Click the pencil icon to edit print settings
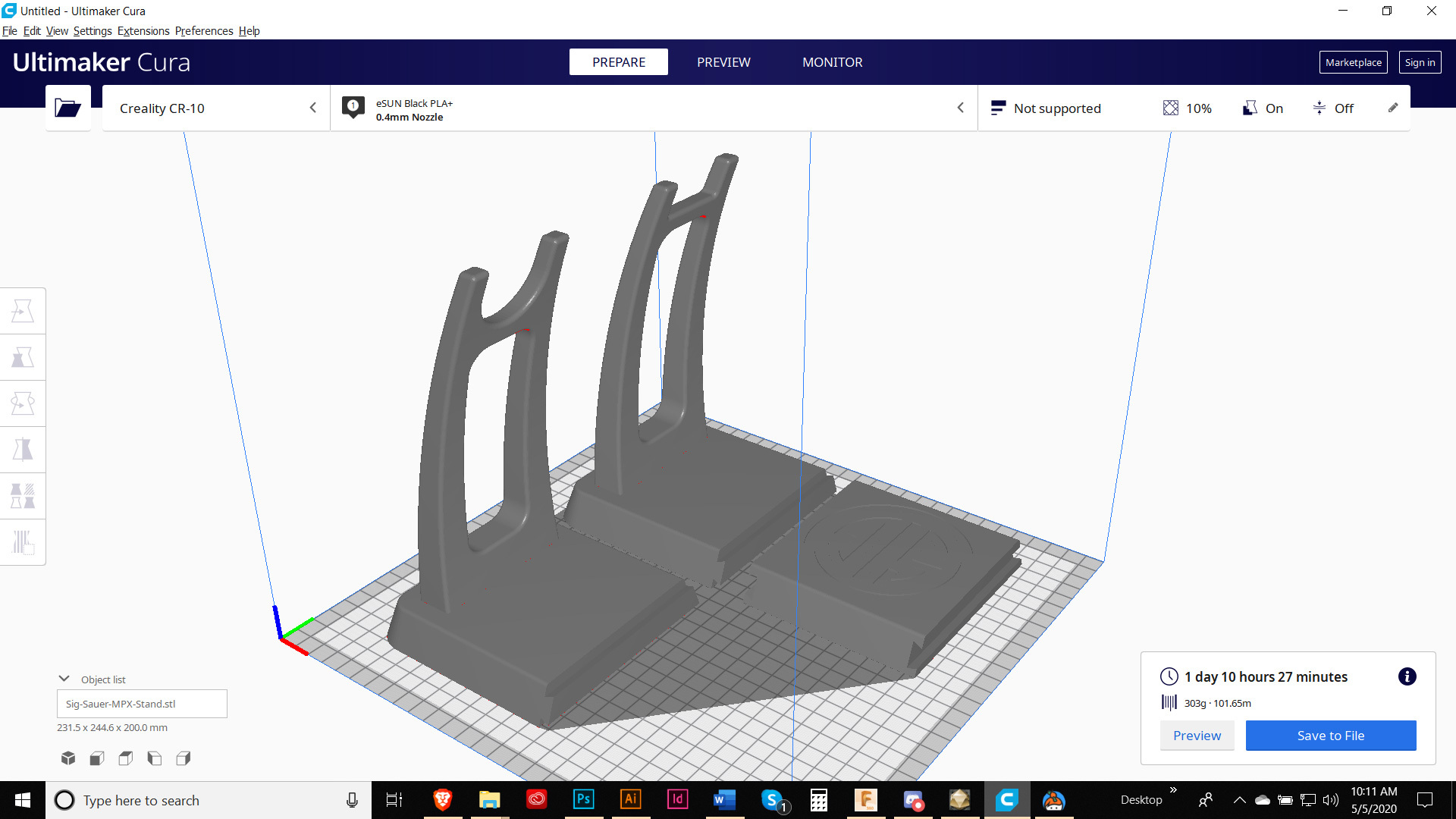Viewport: 1456px width, 819px height. point(1393,108)
